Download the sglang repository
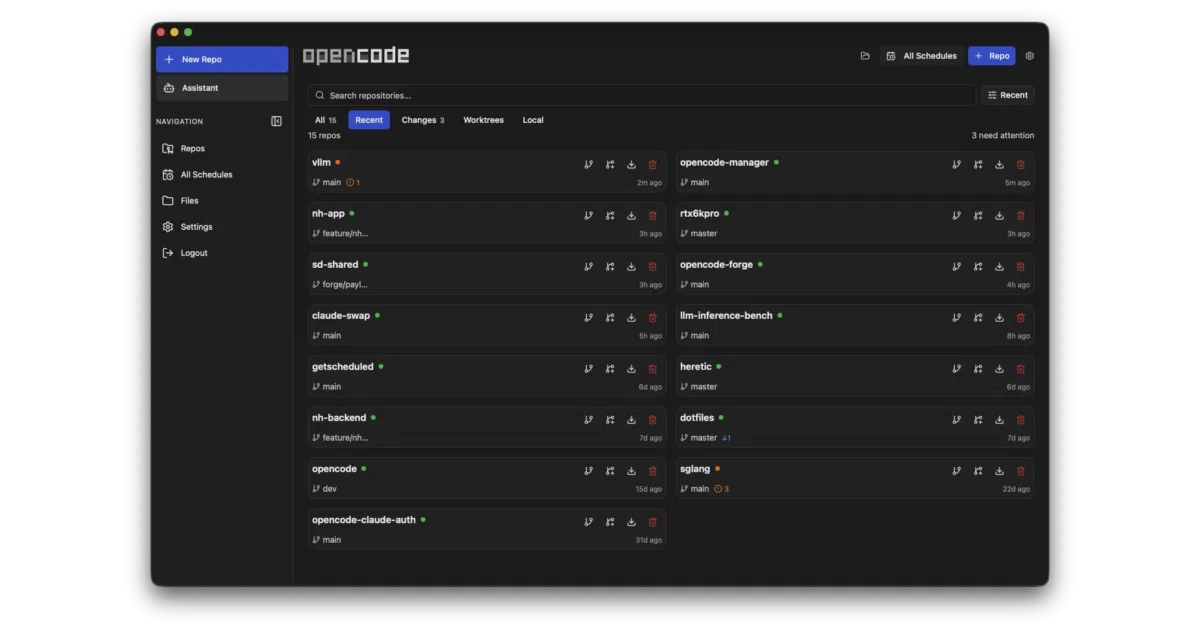The image size is (1200, 630). [999, 471]
